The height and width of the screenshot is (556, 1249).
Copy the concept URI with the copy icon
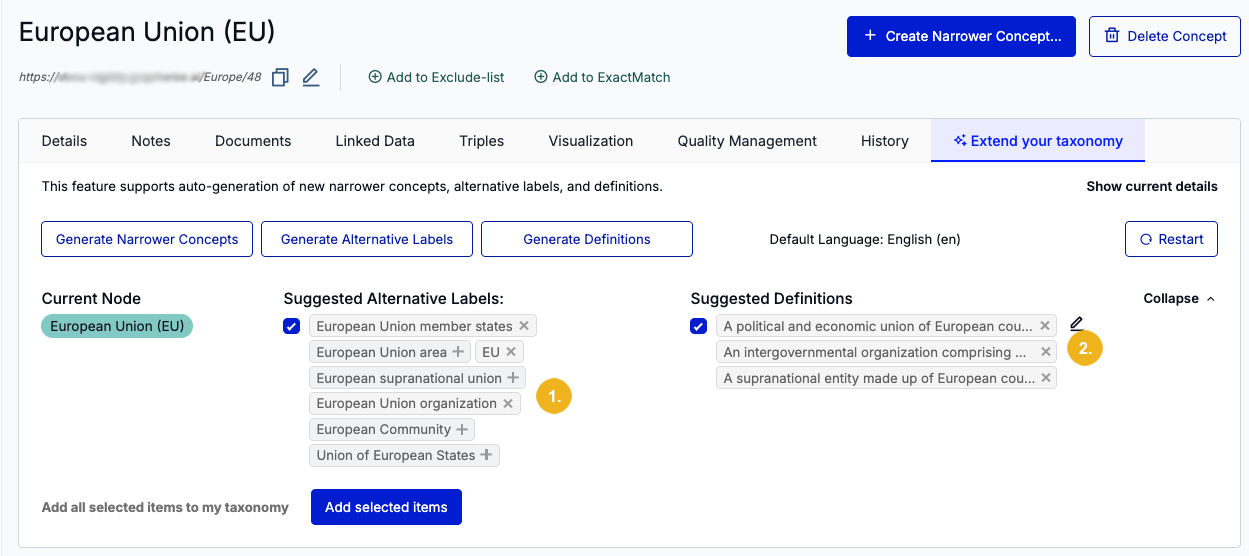[x=280, y=77]
